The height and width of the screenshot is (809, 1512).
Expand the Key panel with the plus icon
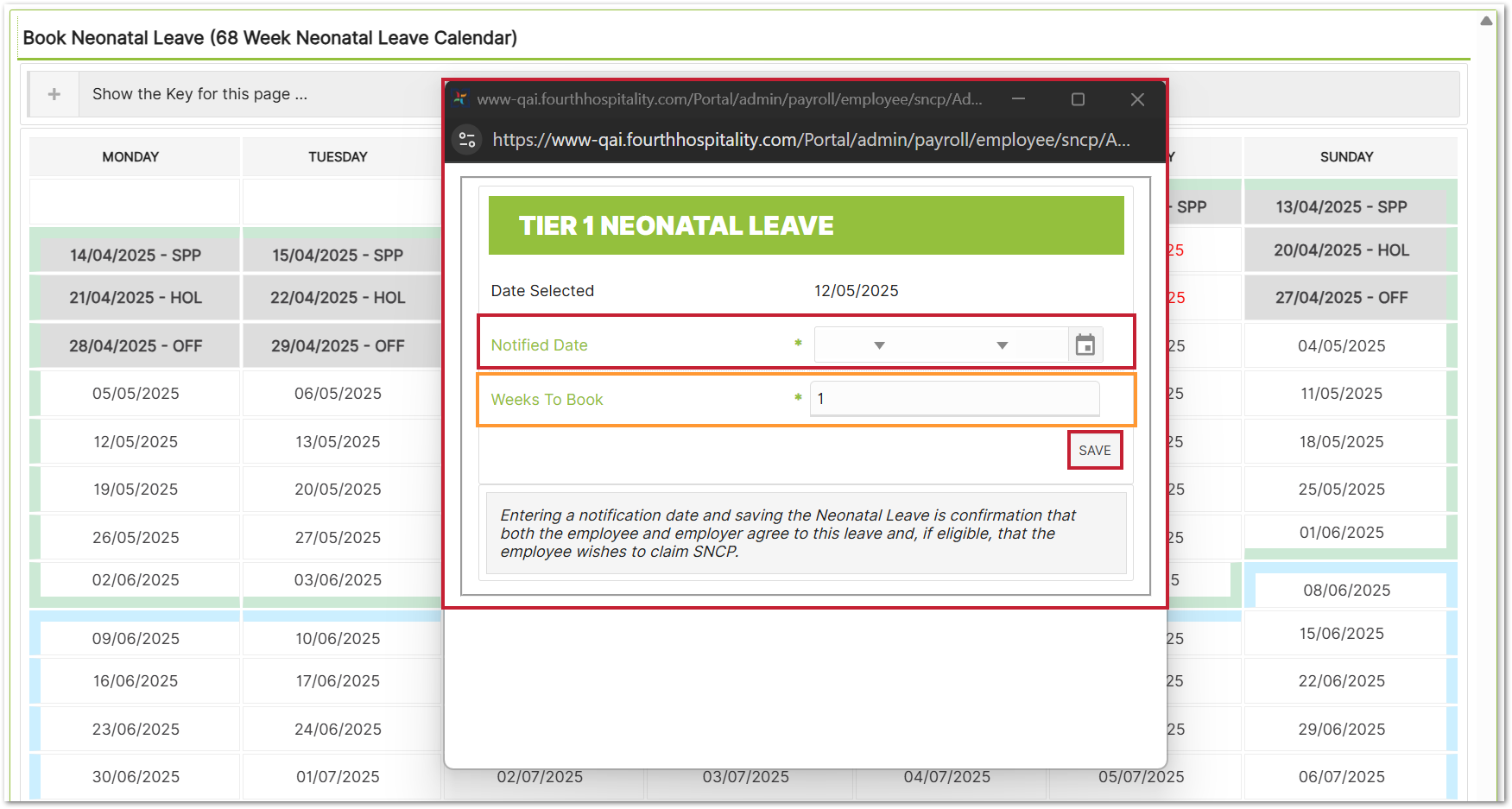tap(54, 94)
